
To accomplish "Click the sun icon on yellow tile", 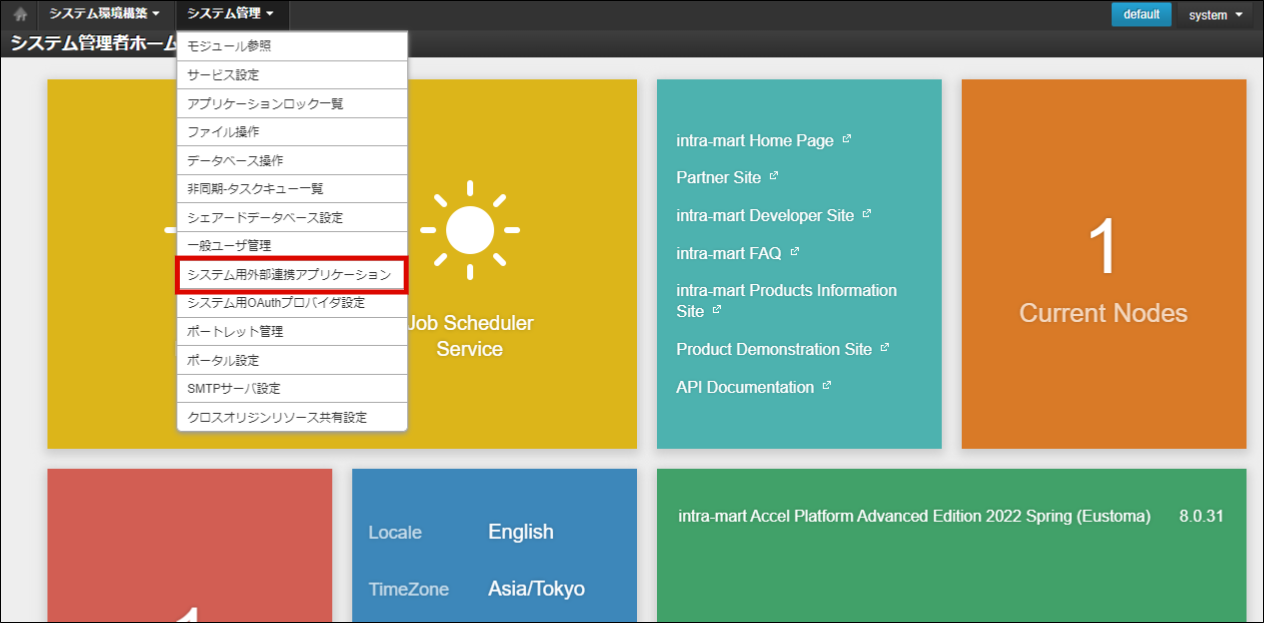I will pos(469,230).
